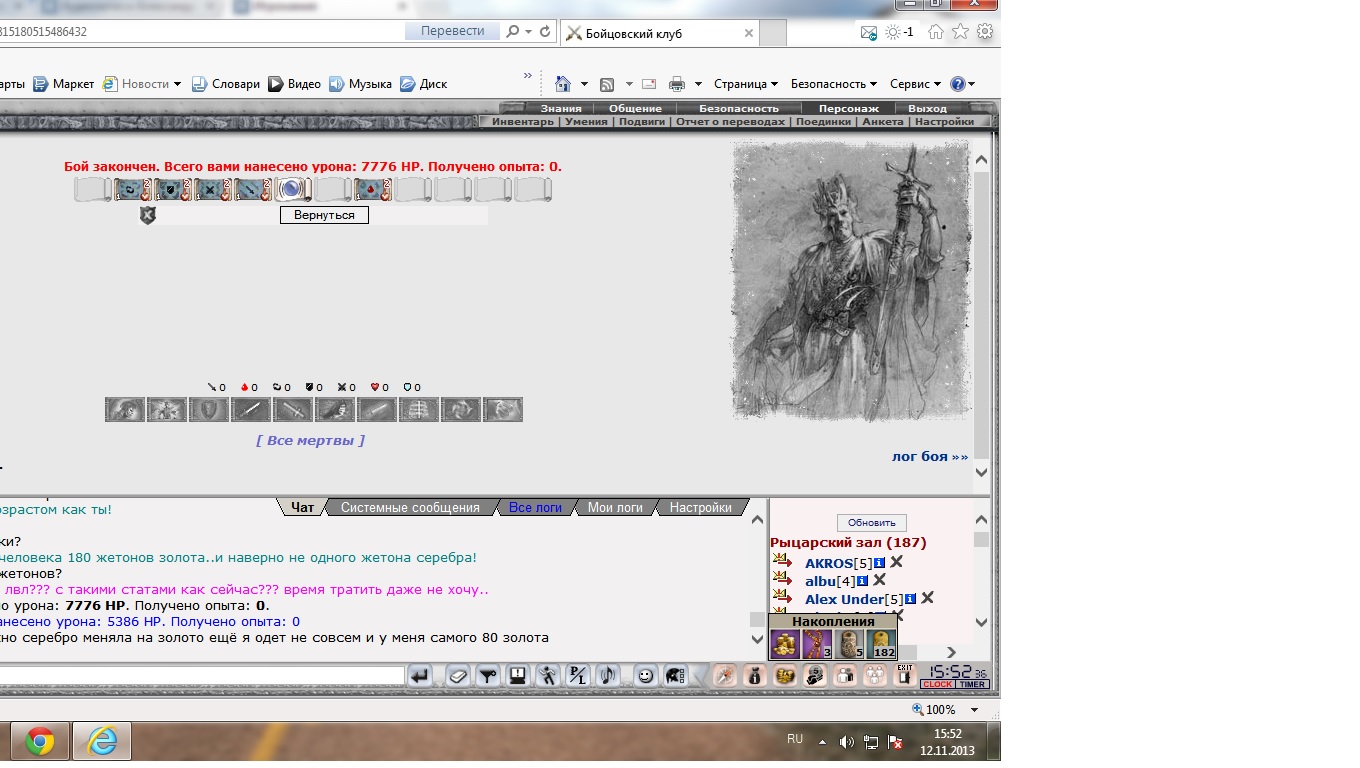
Task: Open the Инвентарь submenu link
Action: coord(522,121)
